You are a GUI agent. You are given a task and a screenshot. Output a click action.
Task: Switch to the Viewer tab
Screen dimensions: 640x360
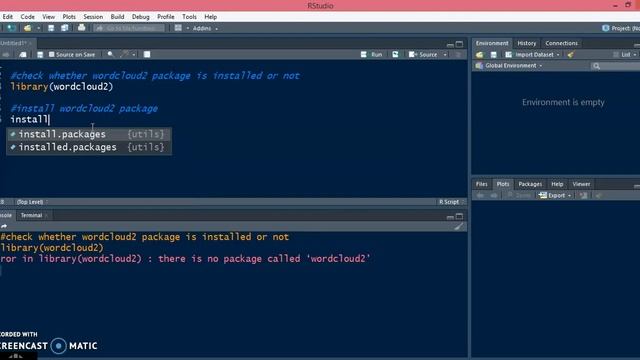(581, 184)
